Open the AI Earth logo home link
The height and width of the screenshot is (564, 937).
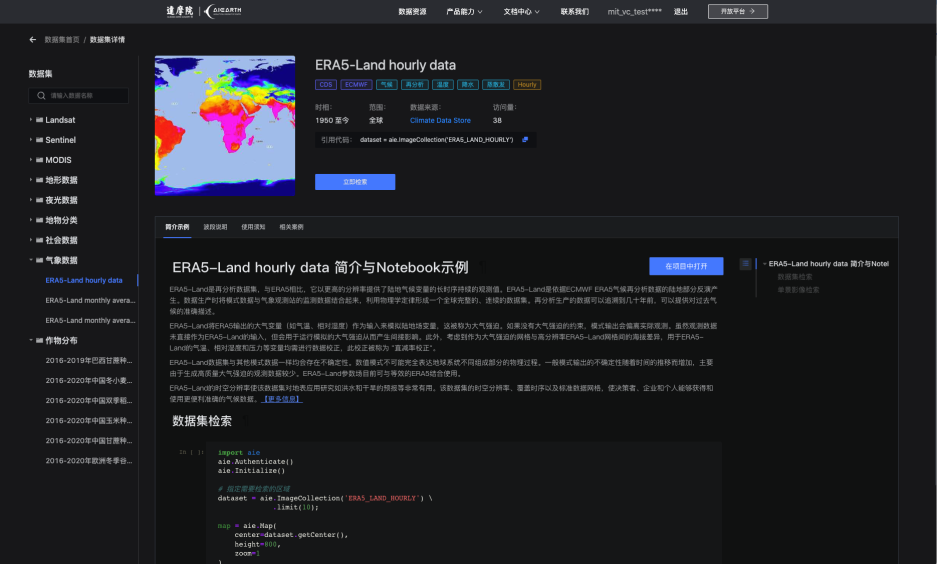pyautogui.click(x=223, y=11)
